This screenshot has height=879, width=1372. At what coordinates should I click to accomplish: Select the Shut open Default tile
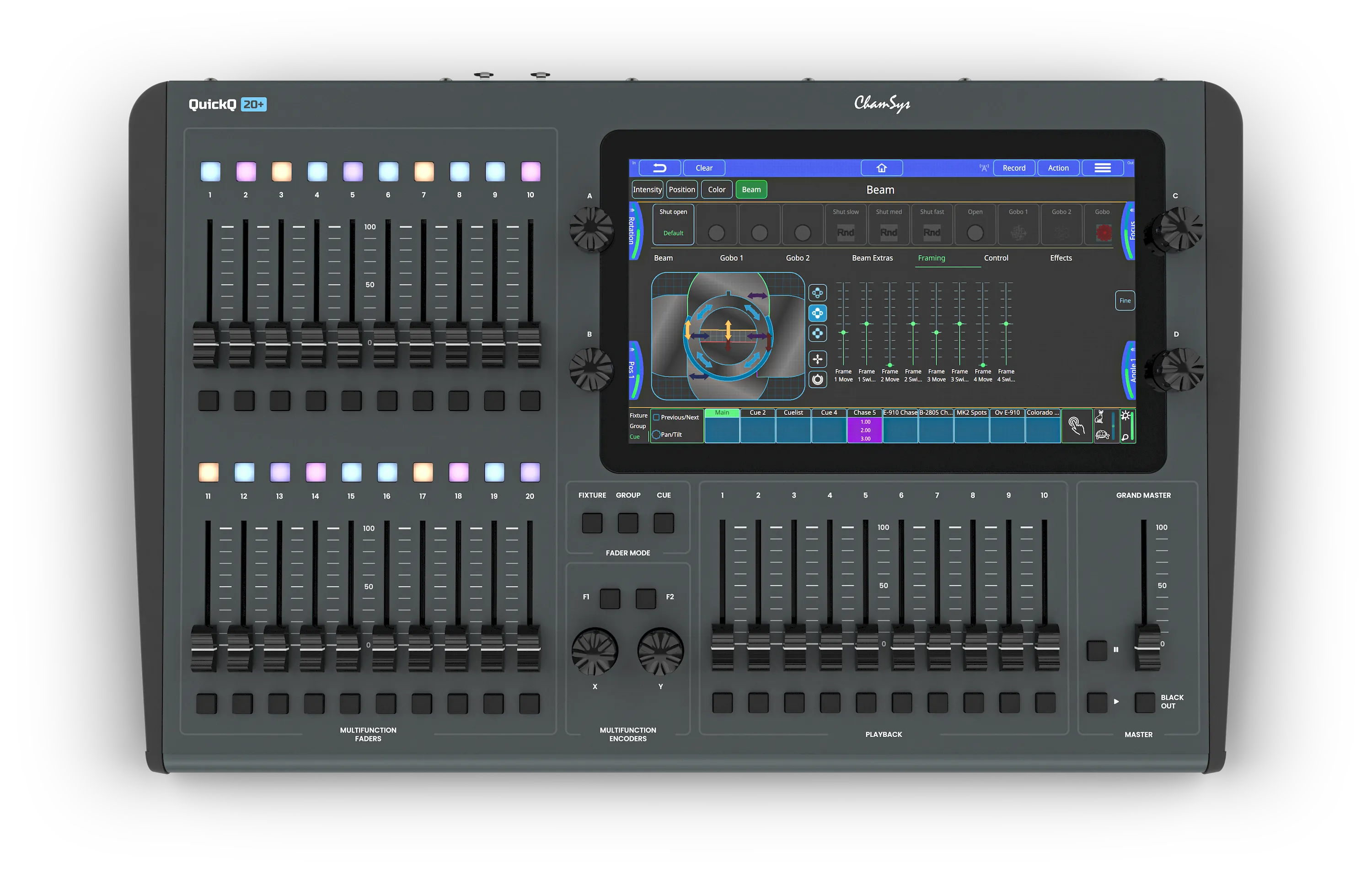pos(673,224)
